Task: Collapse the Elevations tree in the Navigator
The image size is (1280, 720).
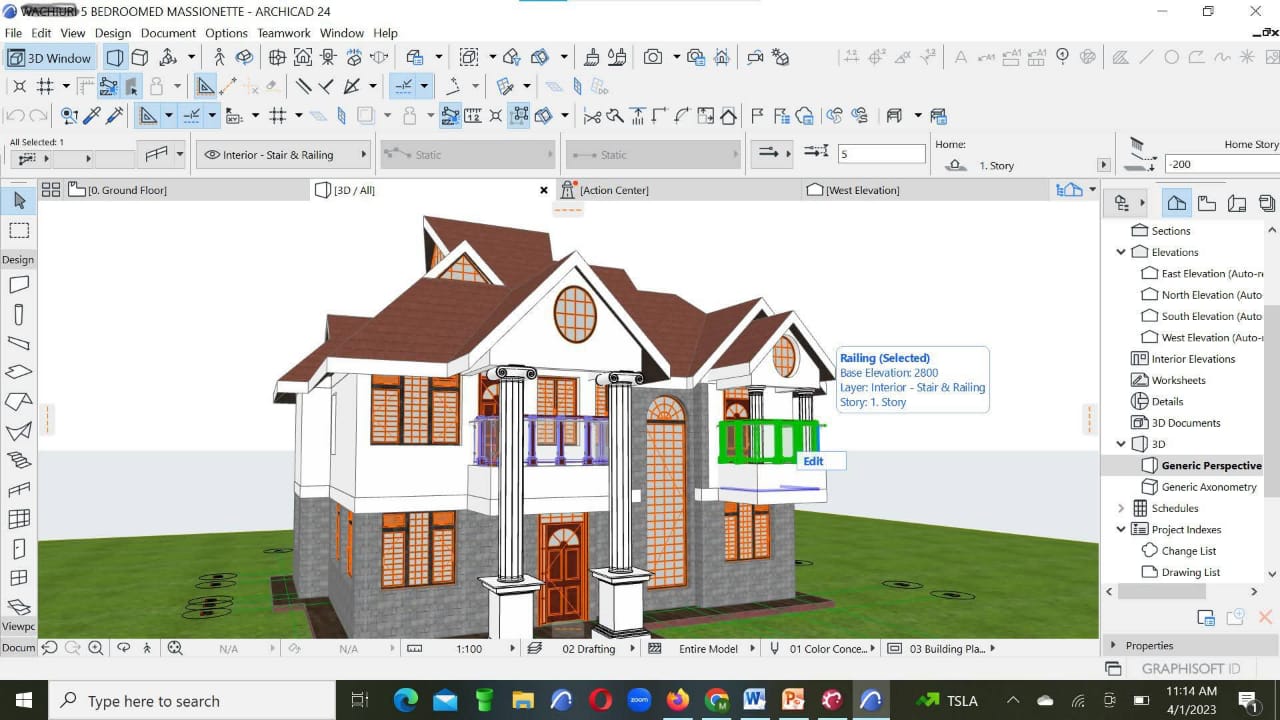Action: (x=1119, y=252)
